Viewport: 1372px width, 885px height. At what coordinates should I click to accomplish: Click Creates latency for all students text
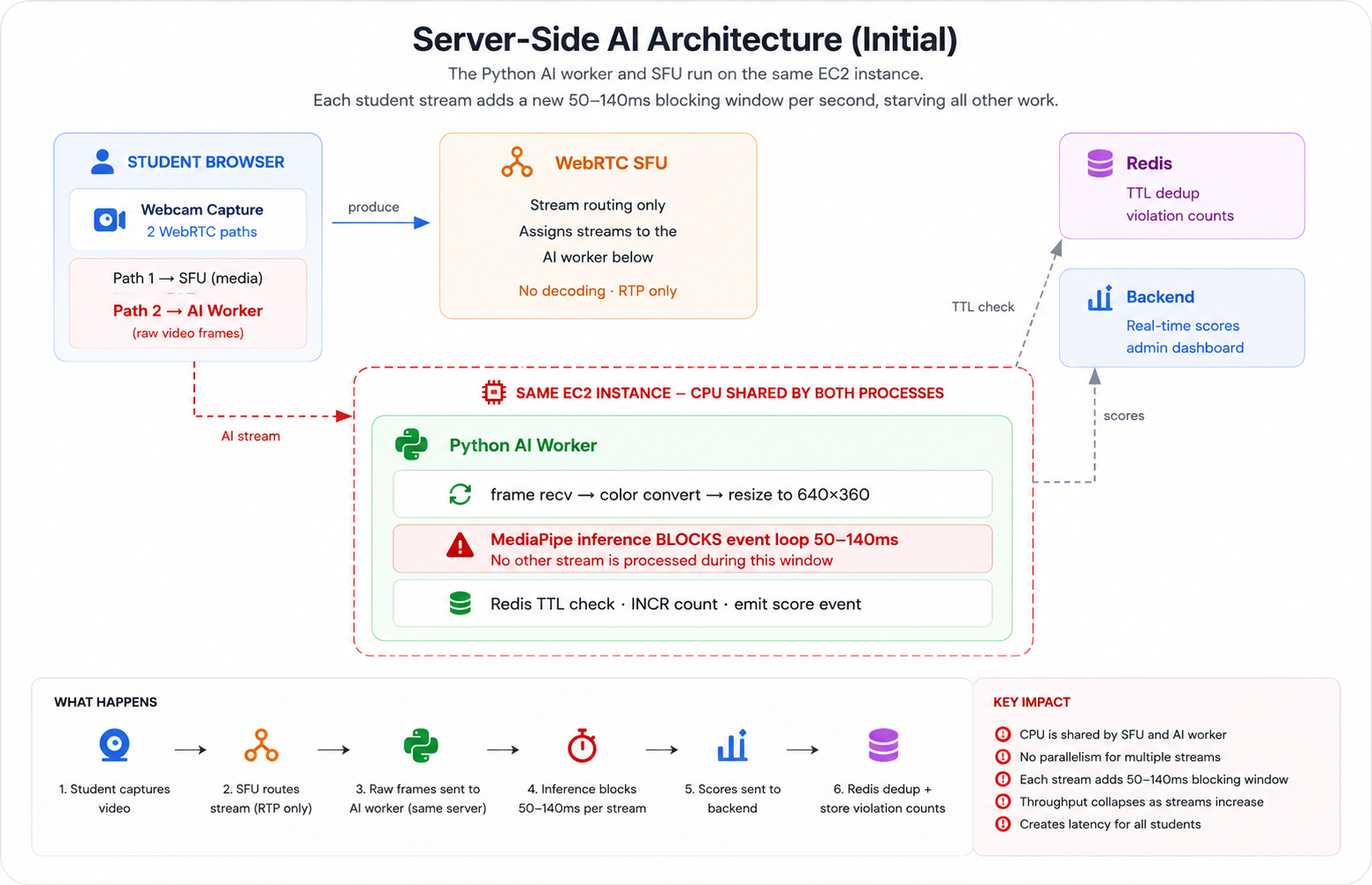(x=1110, y=824)
